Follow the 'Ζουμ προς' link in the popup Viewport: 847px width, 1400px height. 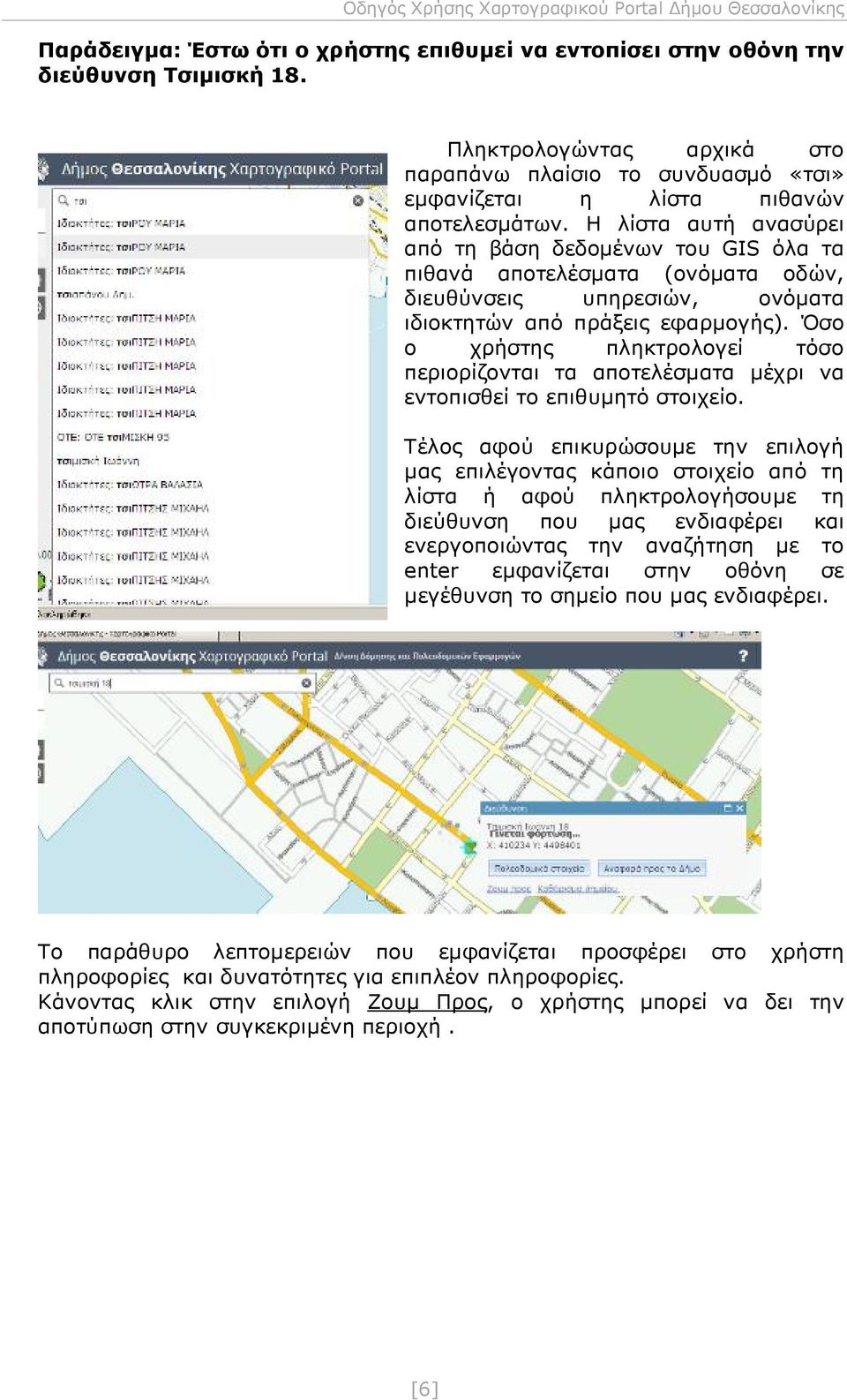(509, 889)
